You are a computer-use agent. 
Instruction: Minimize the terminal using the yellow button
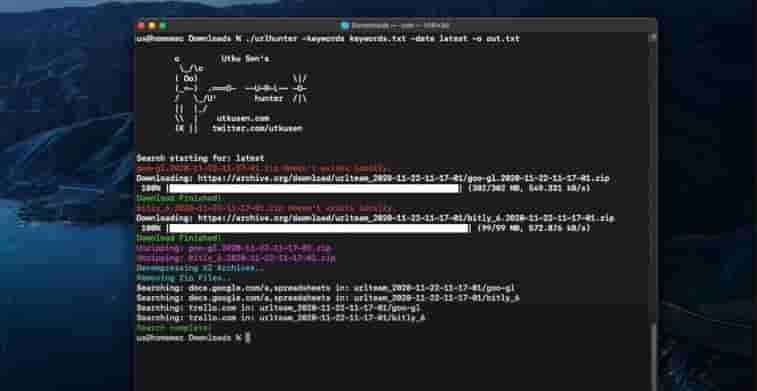click(152, 26)
